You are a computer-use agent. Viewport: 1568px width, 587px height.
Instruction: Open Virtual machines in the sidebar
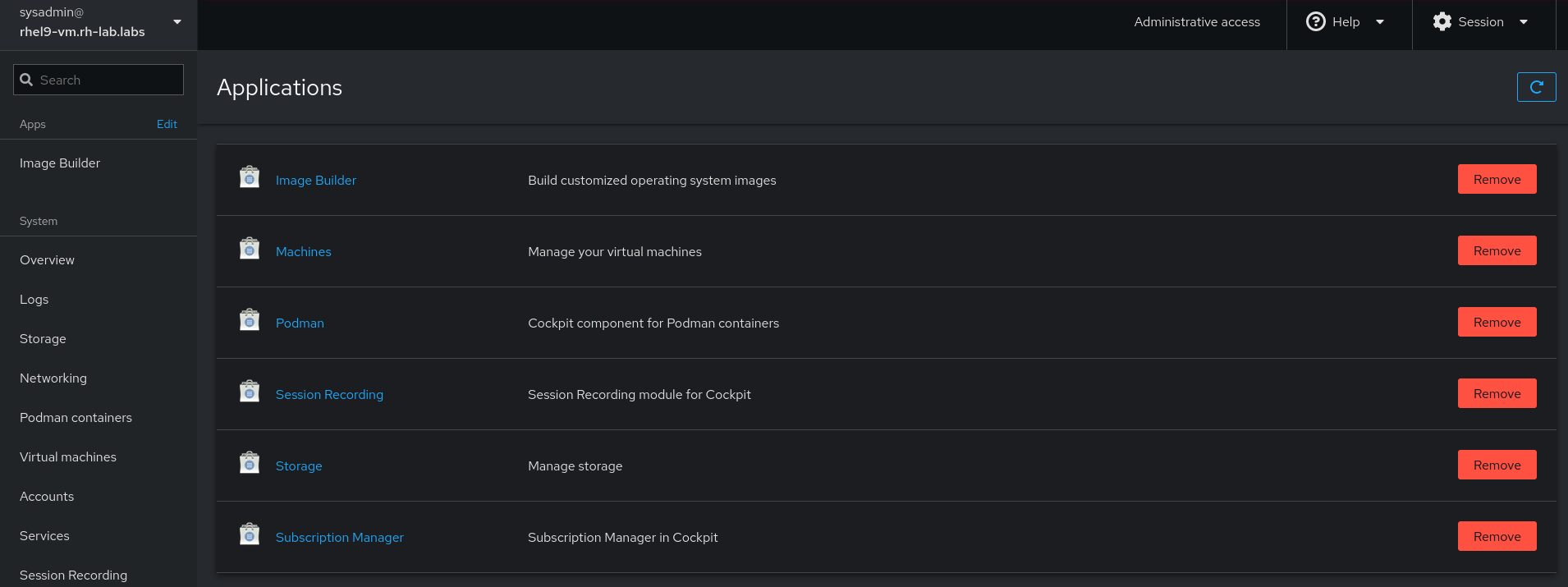[x=68, y=457]
